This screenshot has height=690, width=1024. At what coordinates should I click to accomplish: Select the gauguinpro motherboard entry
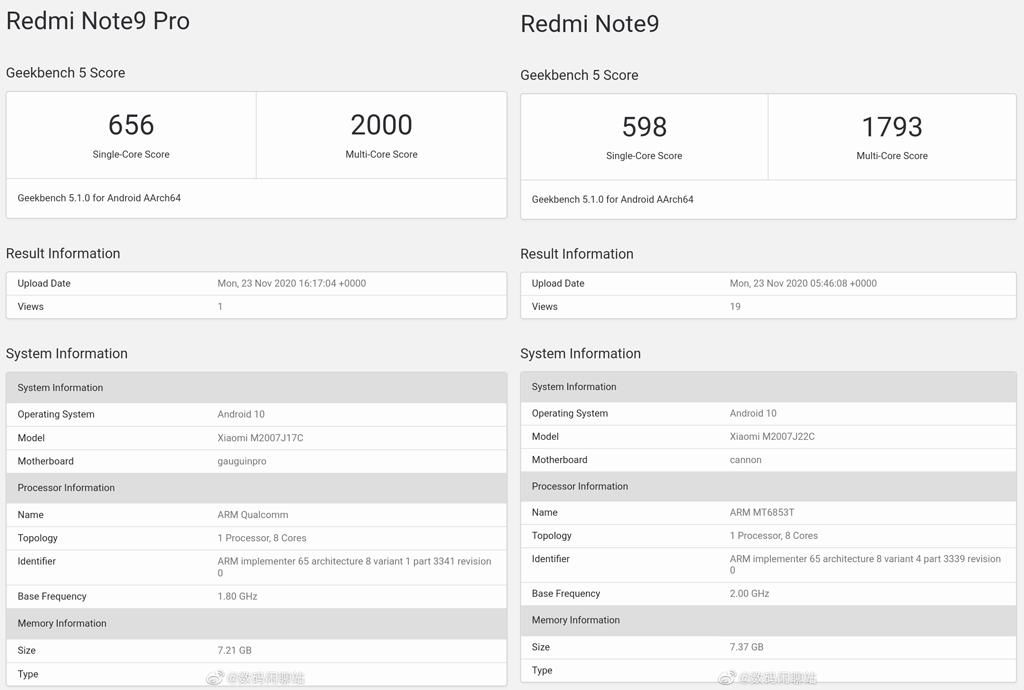(242, 462)
